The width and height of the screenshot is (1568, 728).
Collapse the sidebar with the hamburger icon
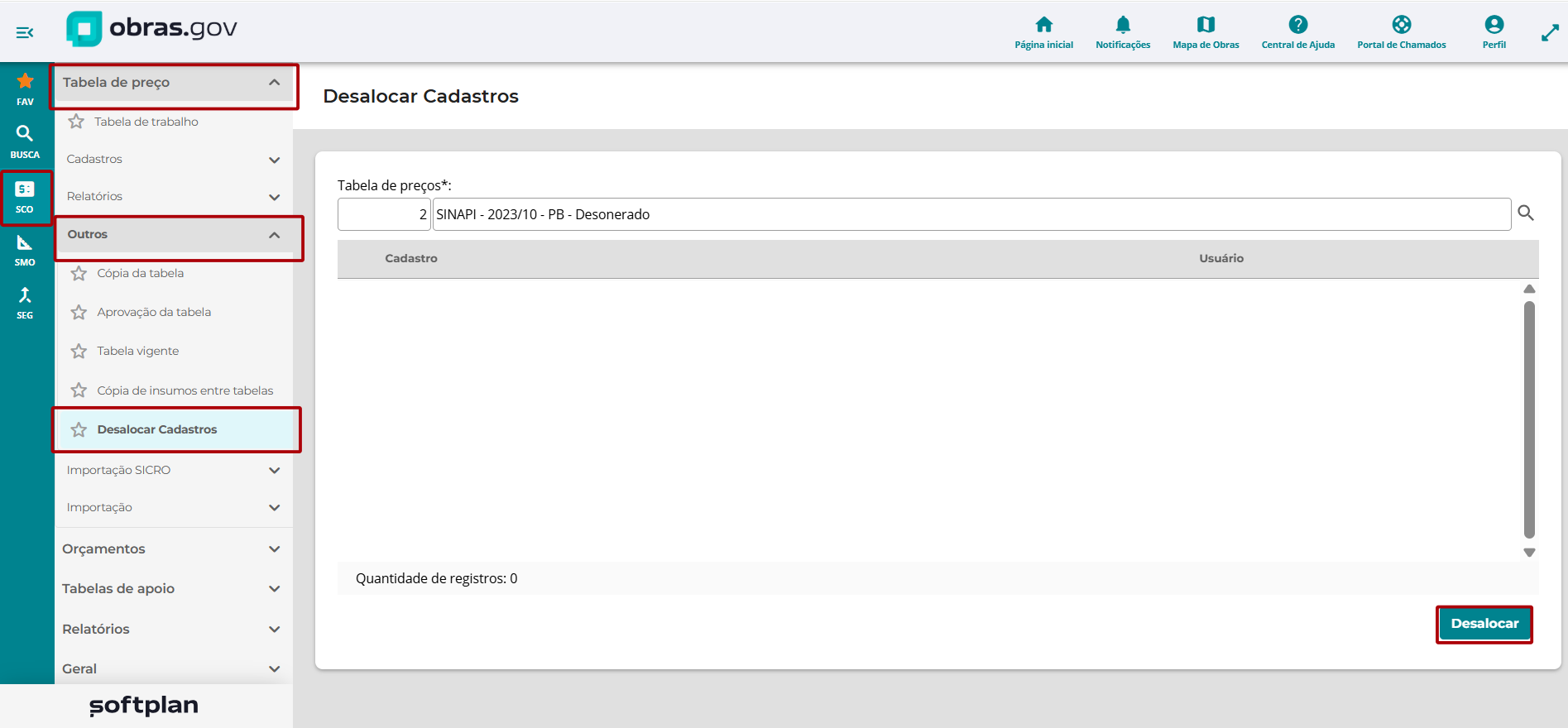click(x=25, y=32)
